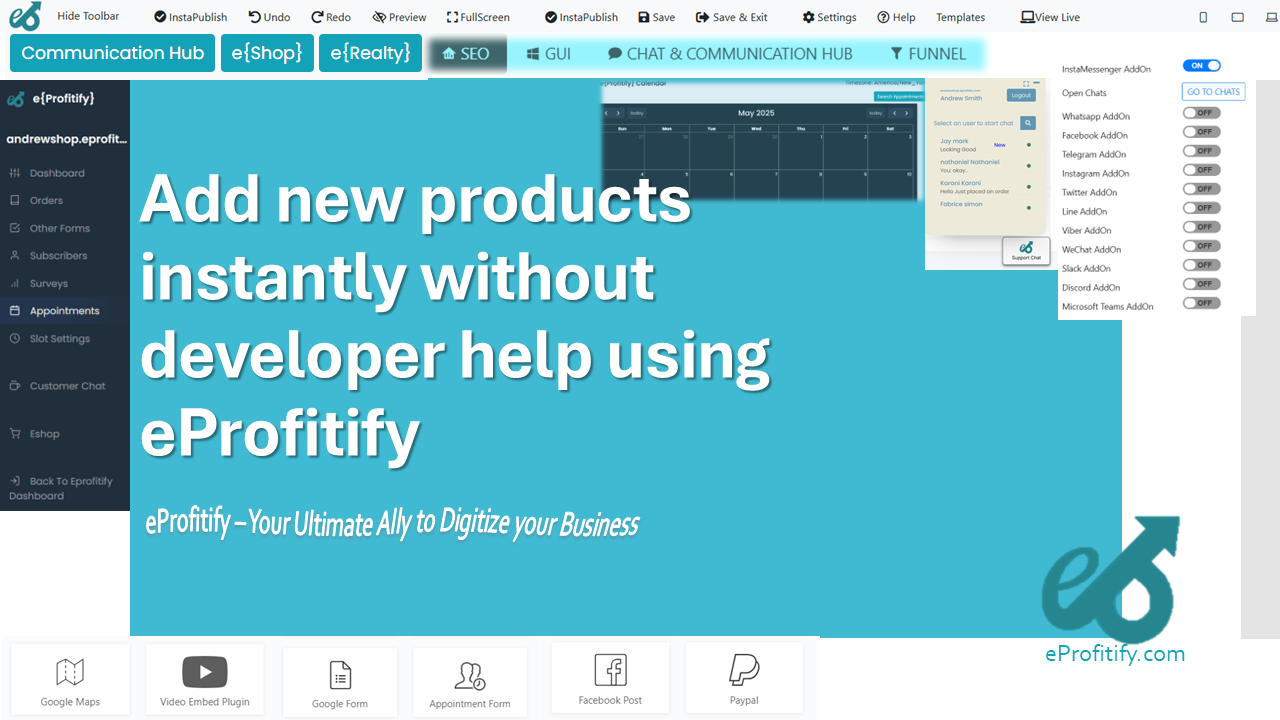Go to the FUNNEL tab
The height and width of the screenshot is (720, 1280).
[928, 54]
